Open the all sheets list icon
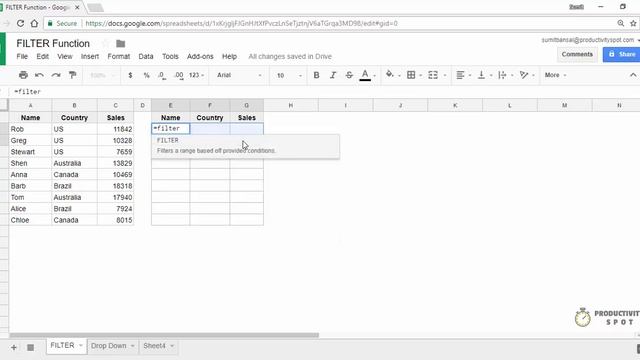This screenshot has height=360, width=640. point(30,348)
